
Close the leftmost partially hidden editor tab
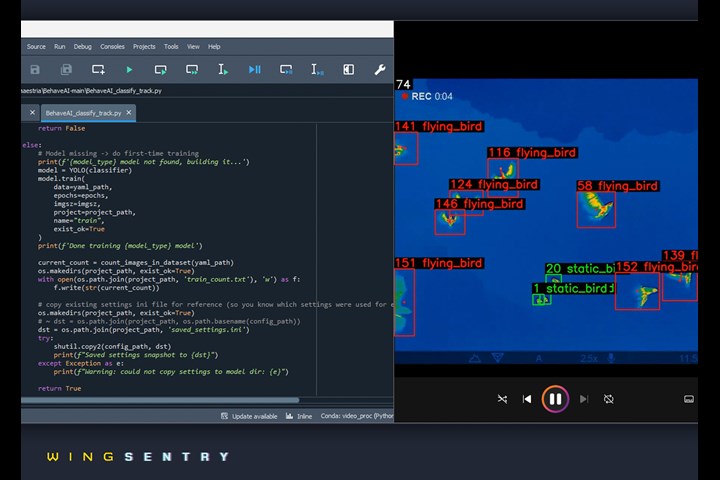[32, 113]
